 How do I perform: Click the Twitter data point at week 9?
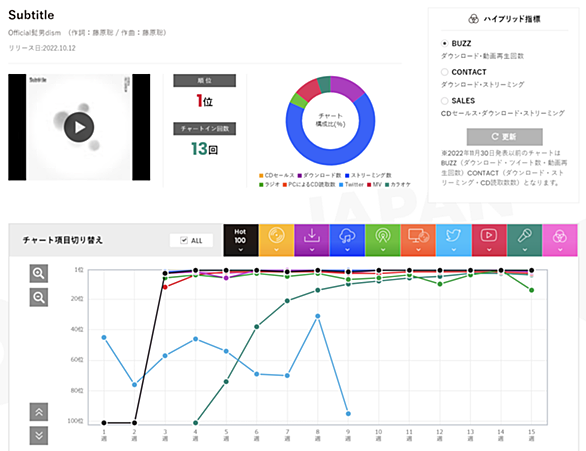click(348, 414)
